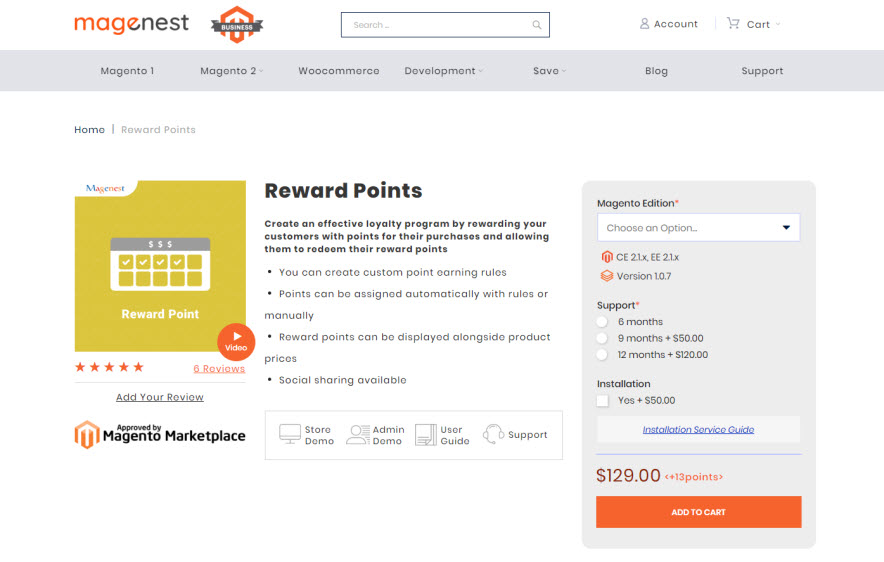Click the Support headset icon
Screen dimensions: 884x562
[x=493, y=434]
